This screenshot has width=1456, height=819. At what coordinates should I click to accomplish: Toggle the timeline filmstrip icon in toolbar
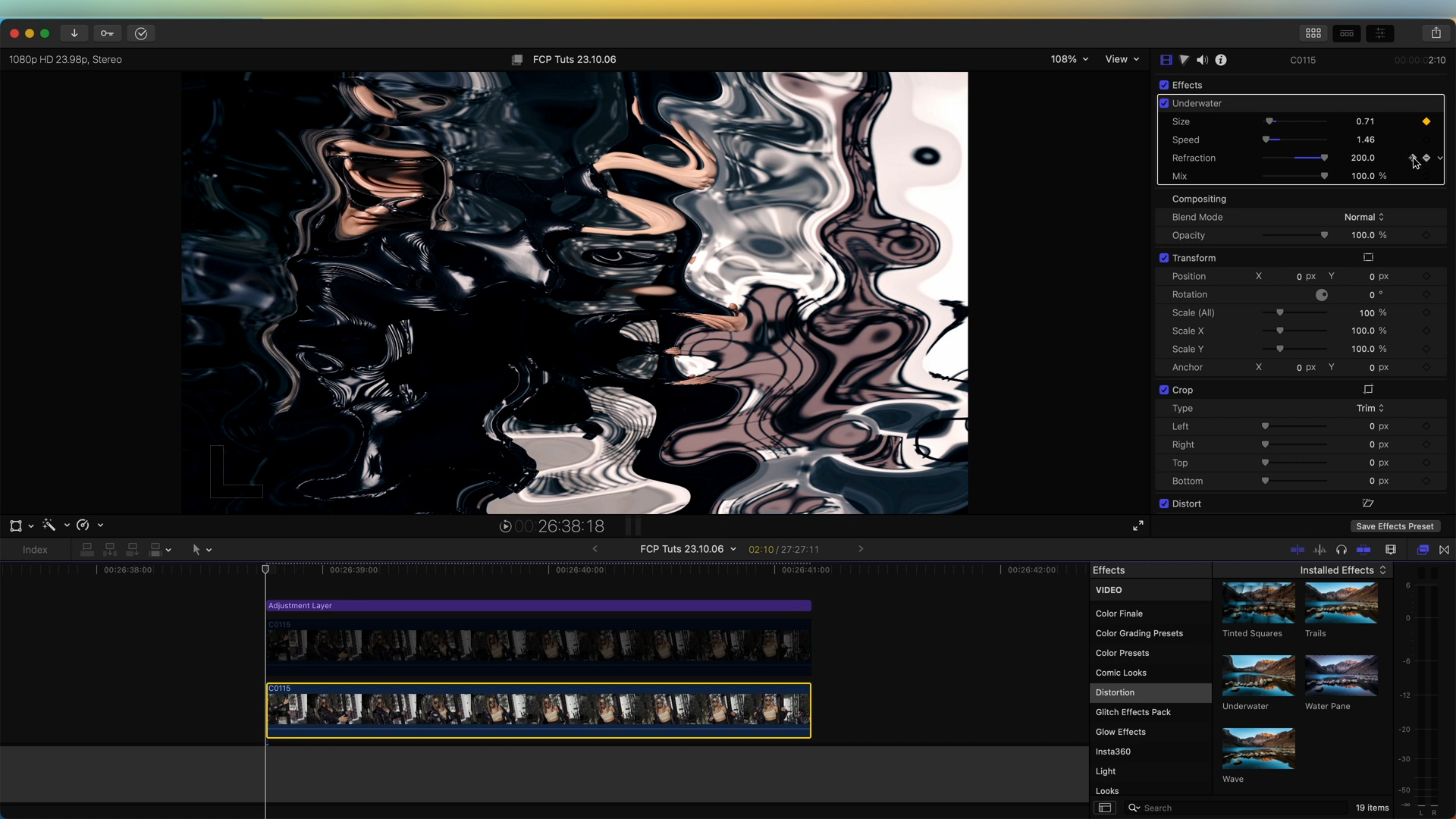[x=1347, y=33]
